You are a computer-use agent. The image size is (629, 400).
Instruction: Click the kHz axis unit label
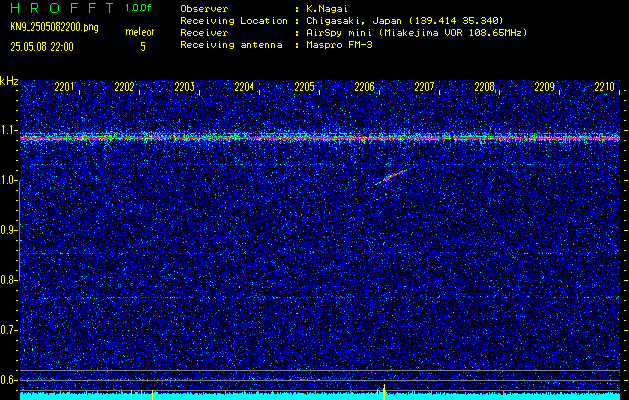(9, 81)
